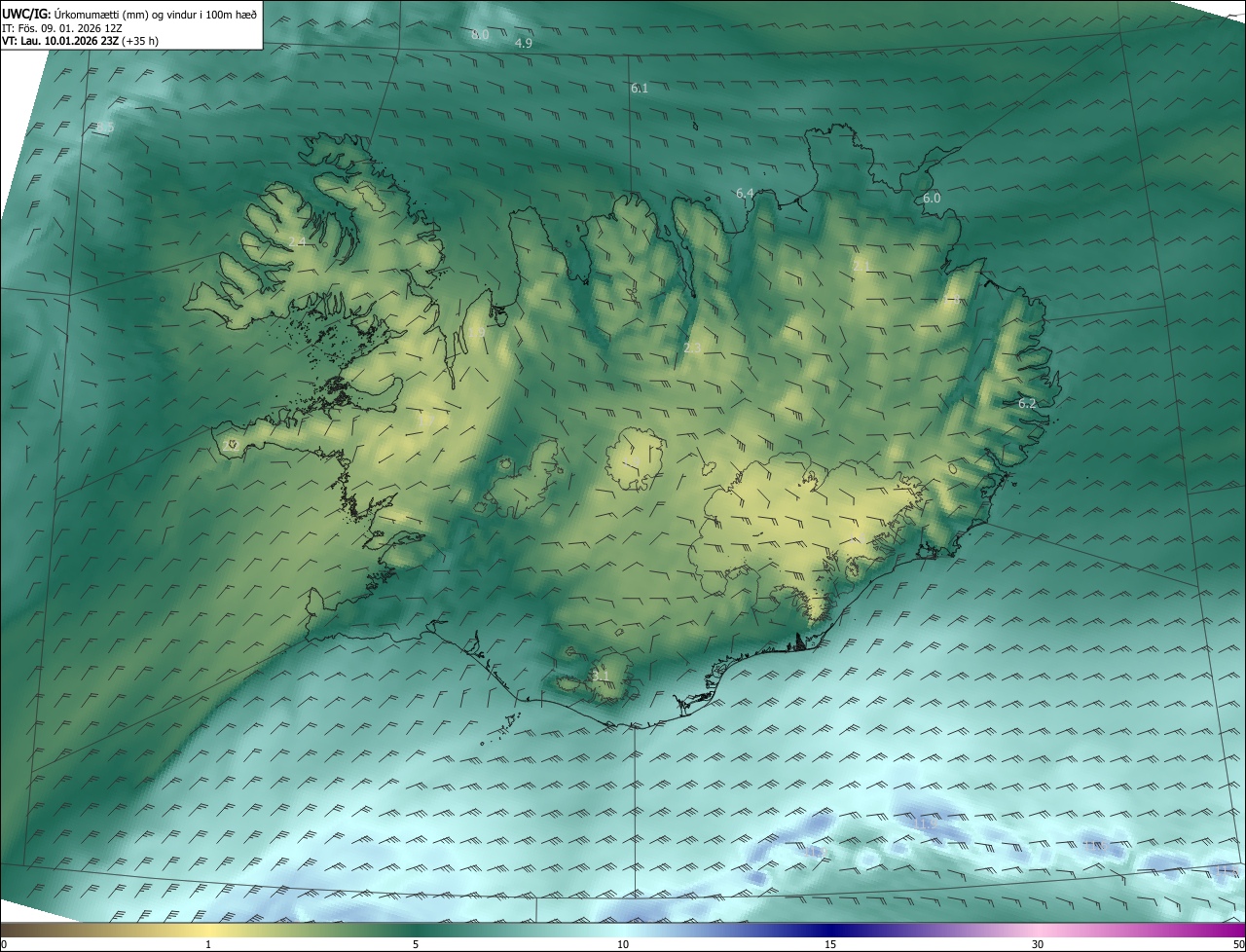Click the 6.2 value label on east coast
The image size is (1246, 952).
pos(1027,403)
